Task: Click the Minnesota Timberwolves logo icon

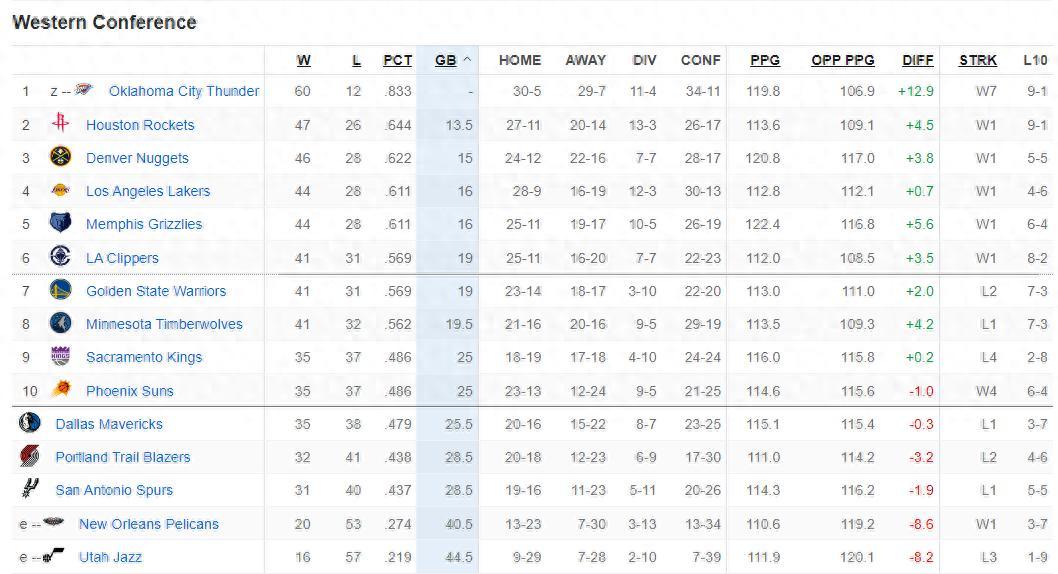Action: [60, 323]
